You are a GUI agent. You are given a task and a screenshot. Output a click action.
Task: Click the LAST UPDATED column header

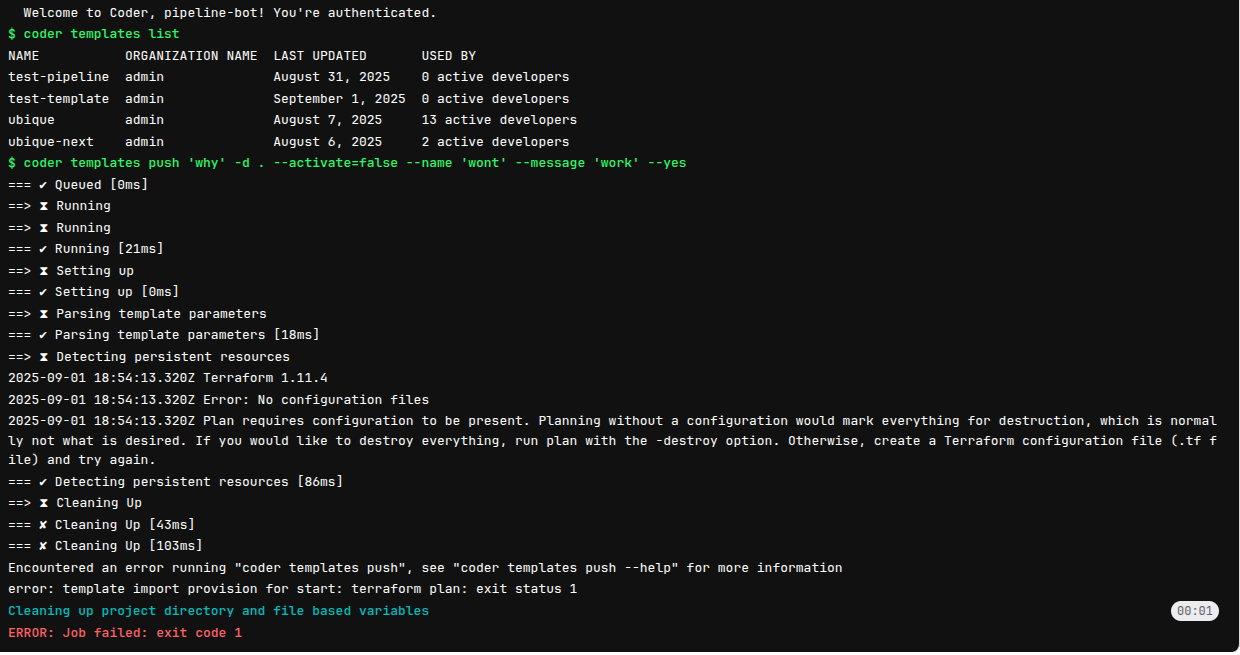point(320,56)
